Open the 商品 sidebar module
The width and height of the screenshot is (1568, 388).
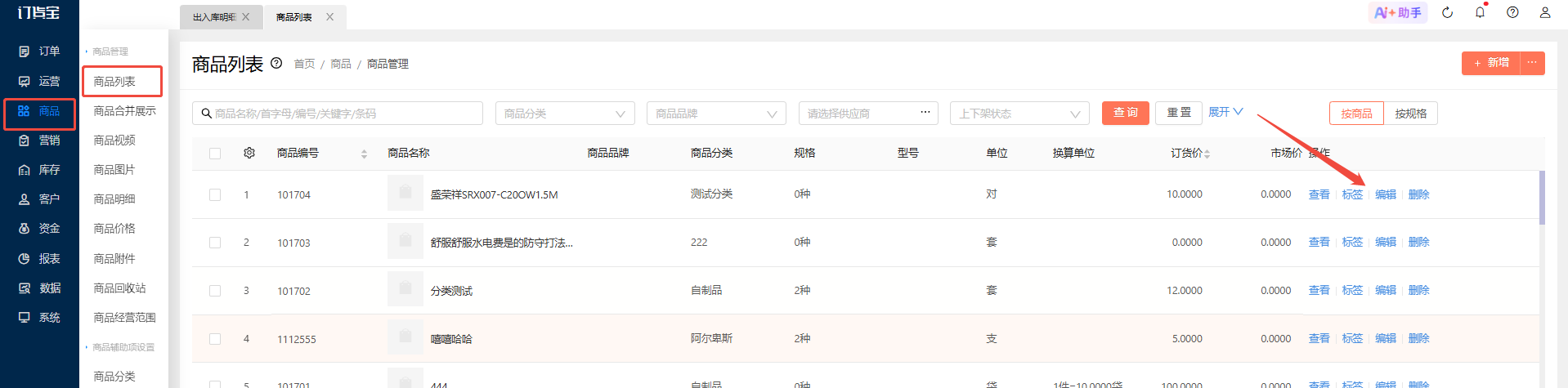click(x=39, y=111)
